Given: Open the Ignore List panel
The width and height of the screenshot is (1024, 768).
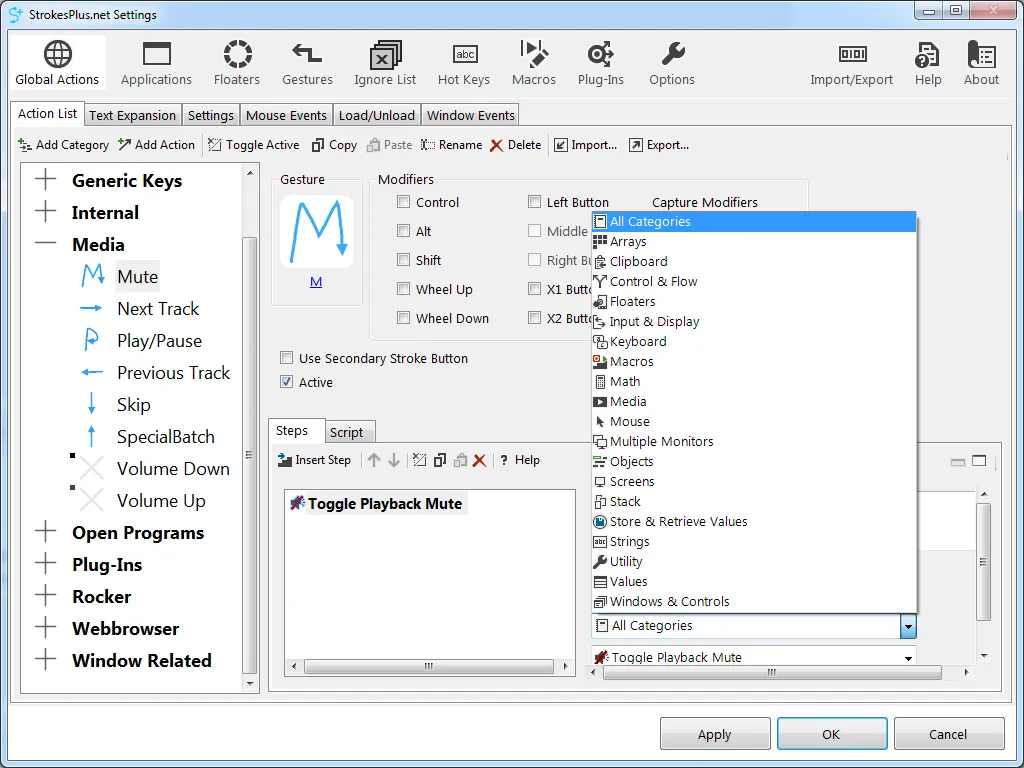Looking at the screenshot, I should coord(384,62).
